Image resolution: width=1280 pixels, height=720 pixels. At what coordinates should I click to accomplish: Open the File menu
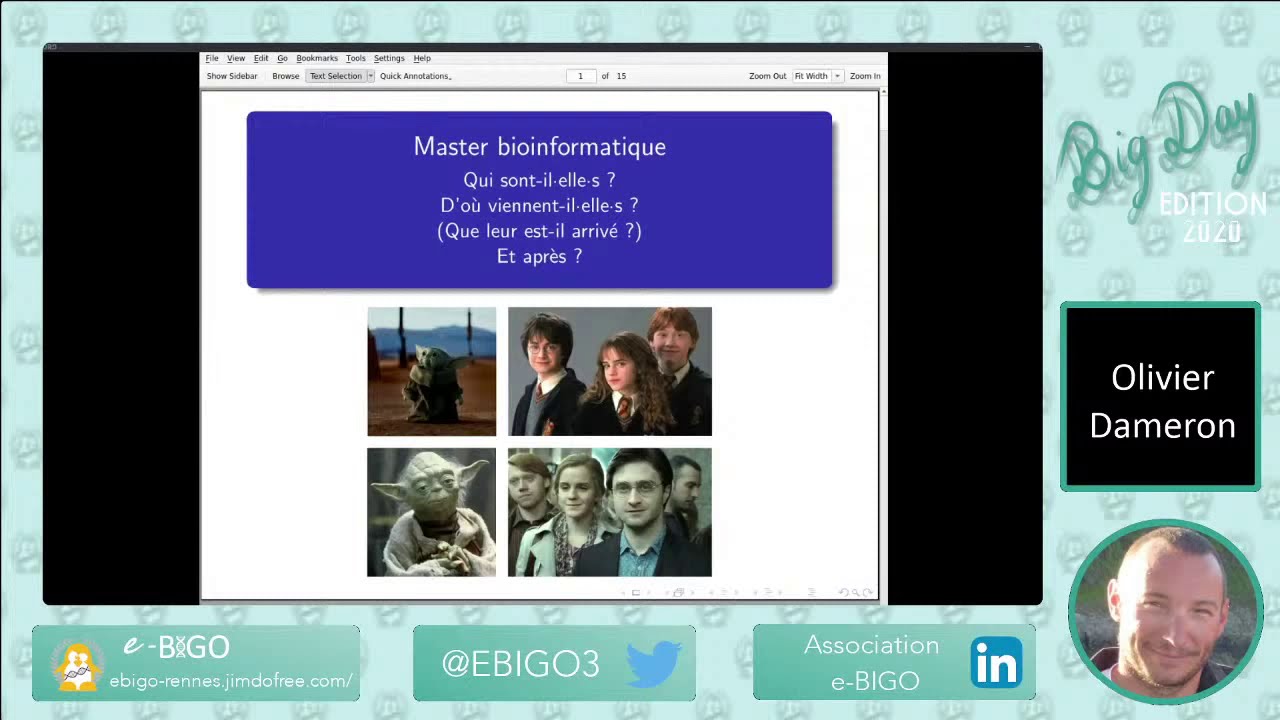[x=212, y=58]
